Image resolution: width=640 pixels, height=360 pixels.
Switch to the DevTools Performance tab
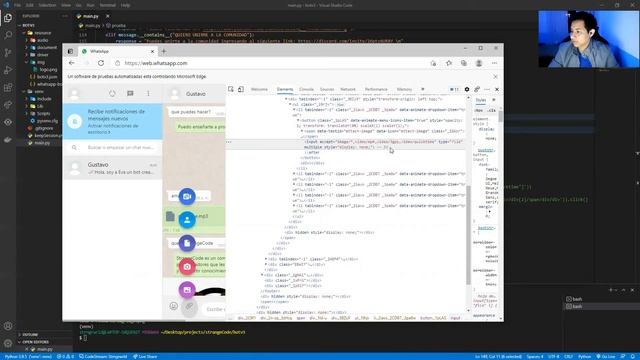coord(376,89)
